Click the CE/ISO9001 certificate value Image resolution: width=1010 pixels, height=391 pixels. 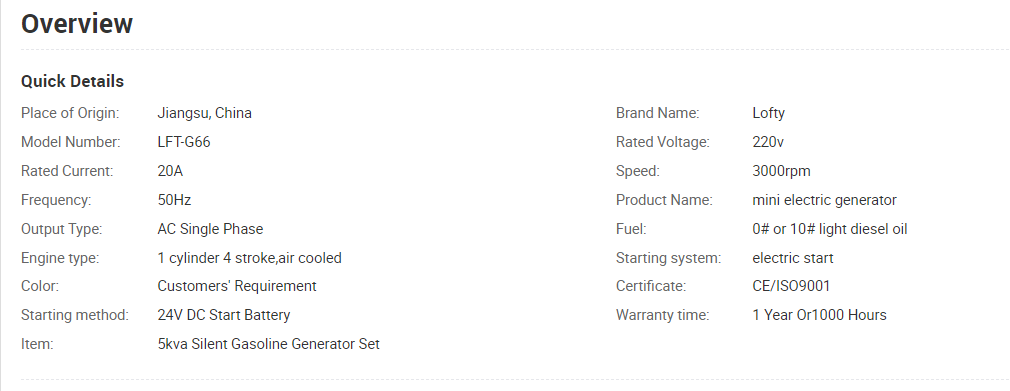(791, 286)
